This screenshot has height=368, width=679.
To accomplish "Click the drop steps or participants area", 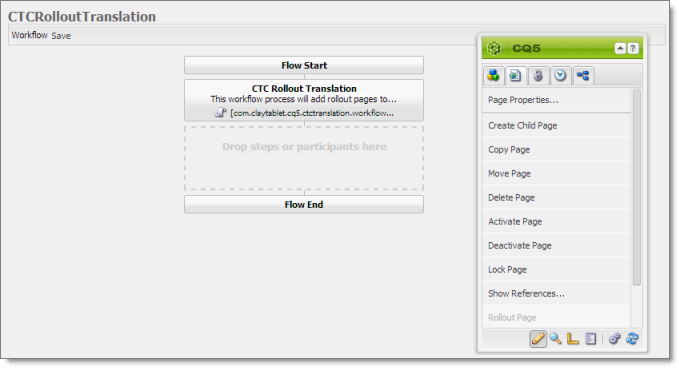I will click(304, 158).
